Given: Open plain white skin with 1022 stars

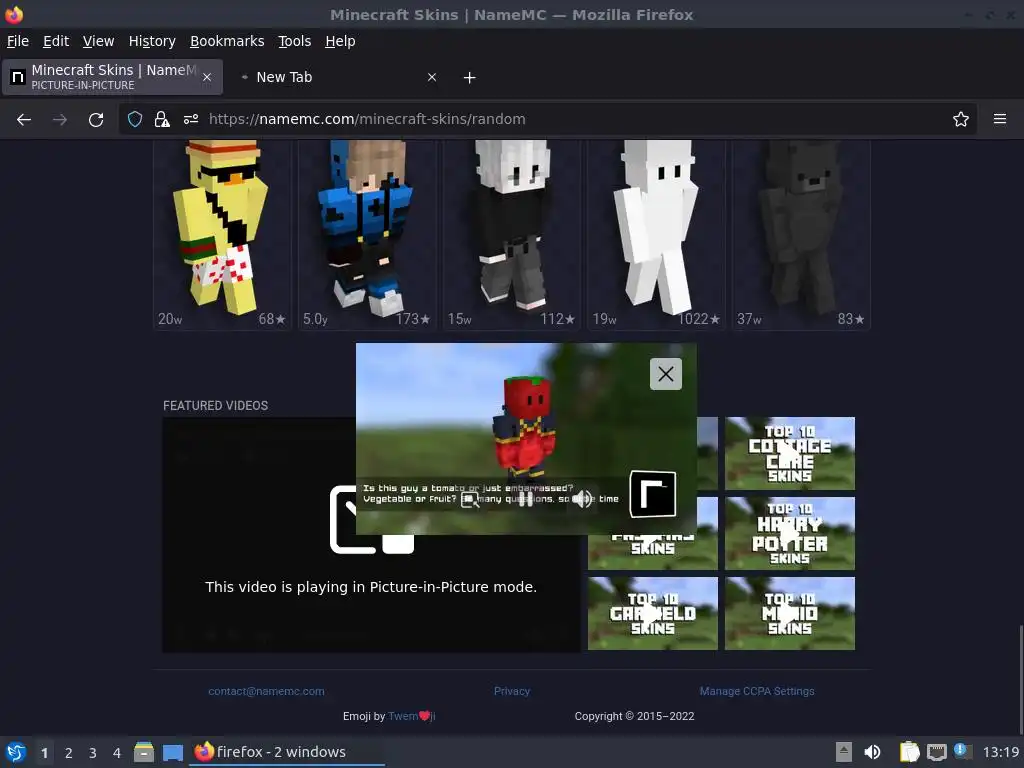Looking at the screenshot, I should point(656,234).
